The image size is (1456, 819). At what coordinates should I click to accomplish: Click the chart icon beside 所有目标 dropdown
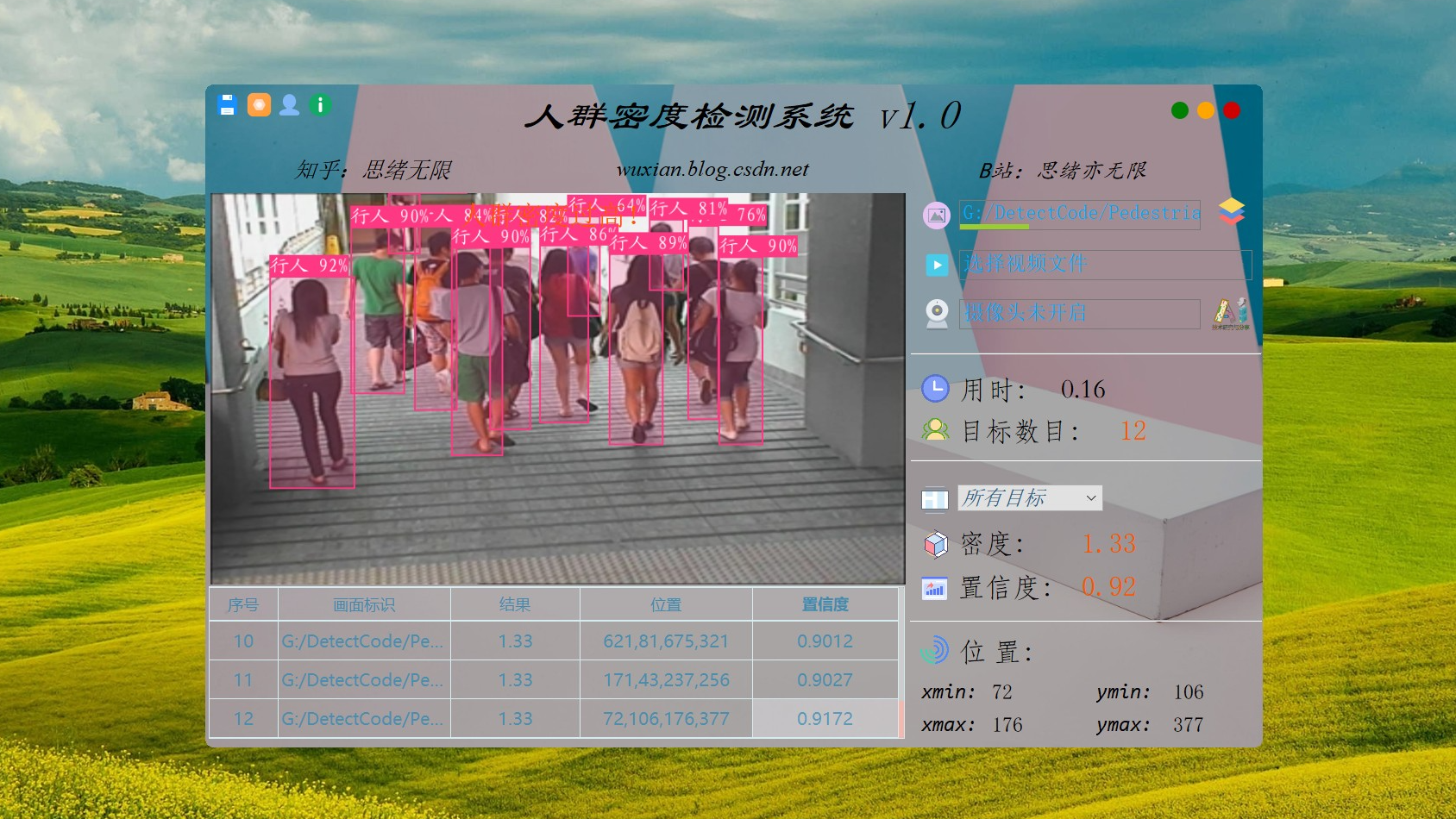pos(935,499)
